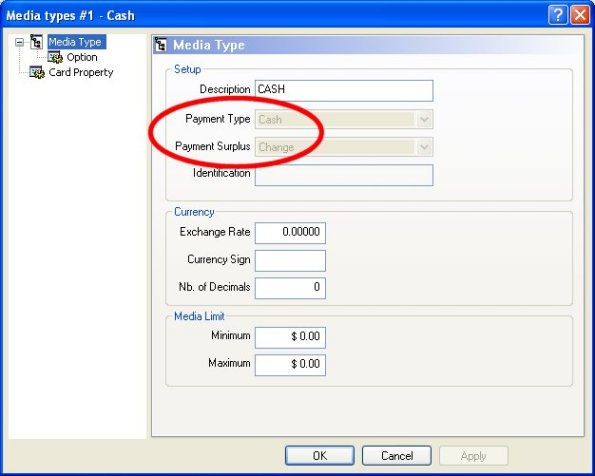Open the Payment Type dropdown arrow

[424, 120]
